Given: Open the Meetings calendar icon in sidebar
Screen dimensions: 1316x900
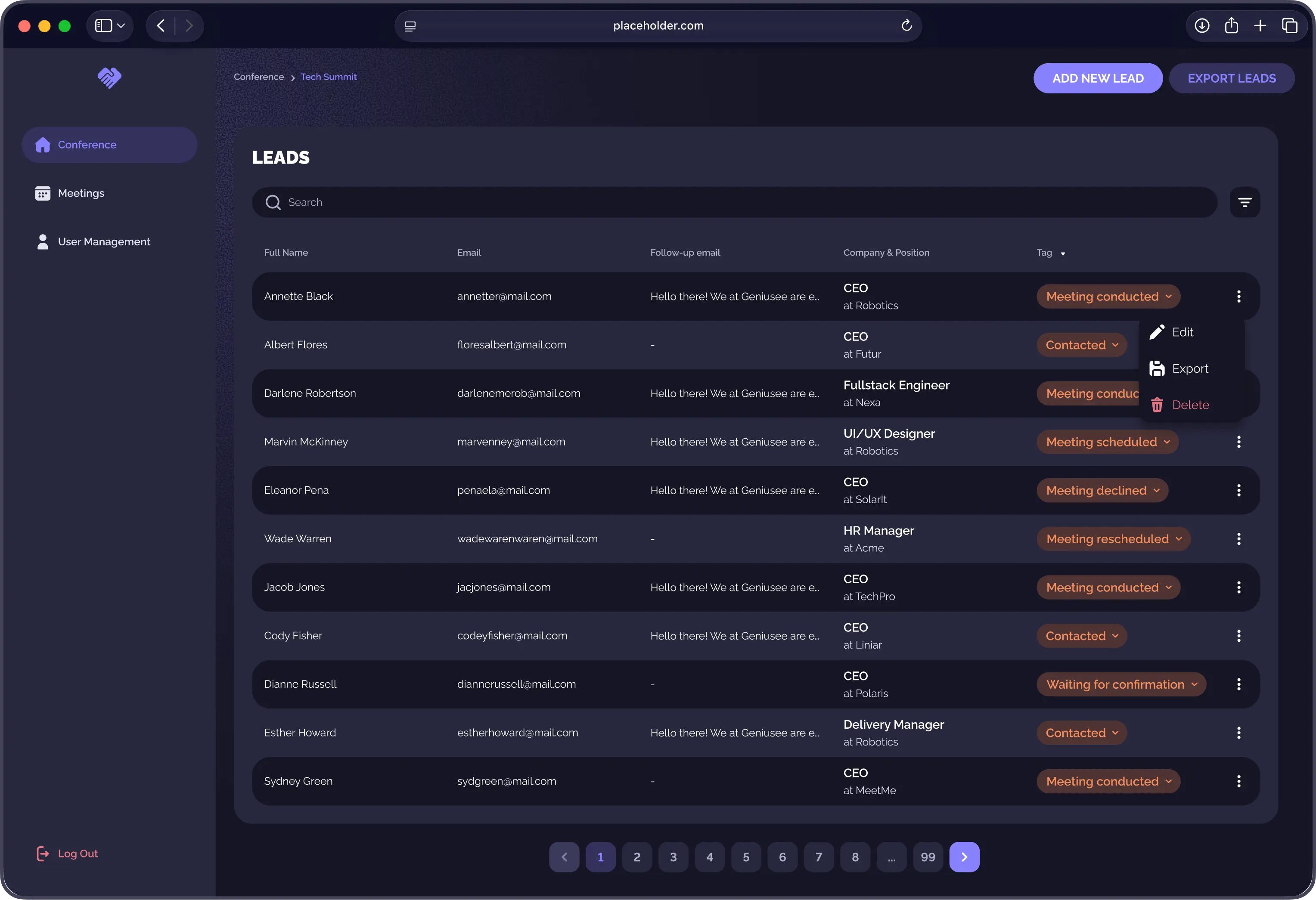Looking at the screenshot, I should tap(43, 193).
